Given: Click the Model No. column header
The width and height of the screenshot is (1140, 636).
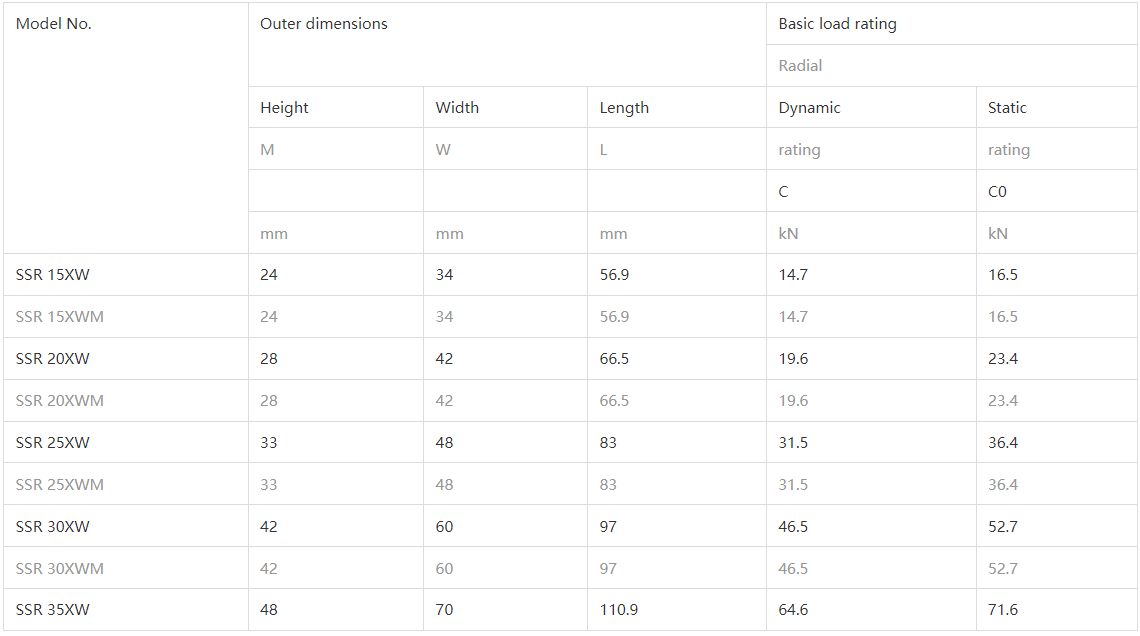Looking at the screenshot, I should point(54,24).
